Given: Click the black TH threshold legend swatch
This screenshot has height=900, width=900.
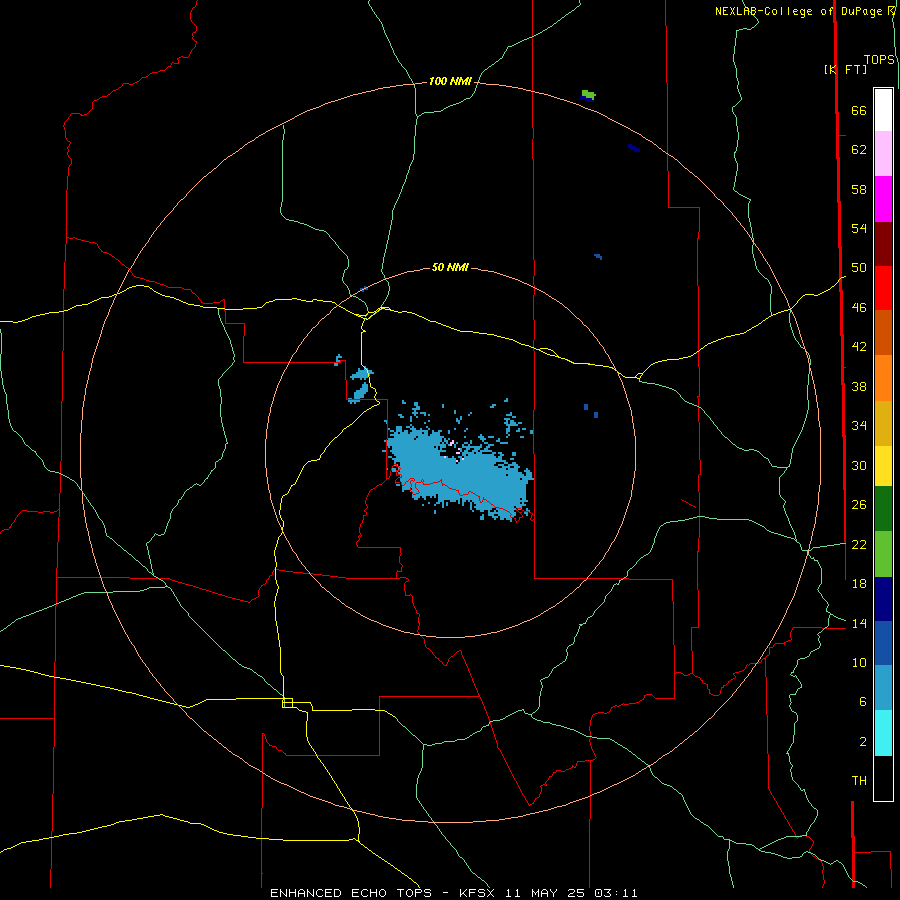Looking at the screenshot, I should [x=883, y=778].
